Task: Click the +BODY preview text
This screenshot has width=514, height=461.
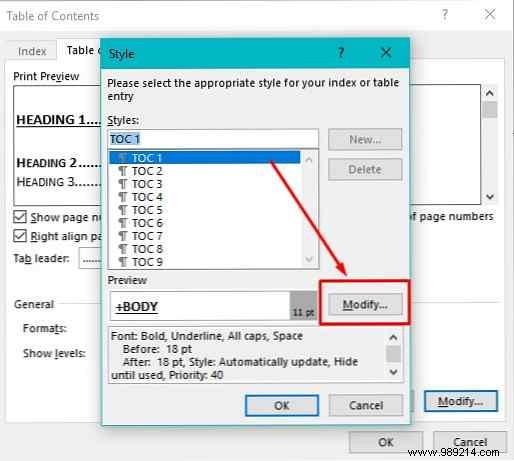Action: pyautogui.click(x=136, y=306)
